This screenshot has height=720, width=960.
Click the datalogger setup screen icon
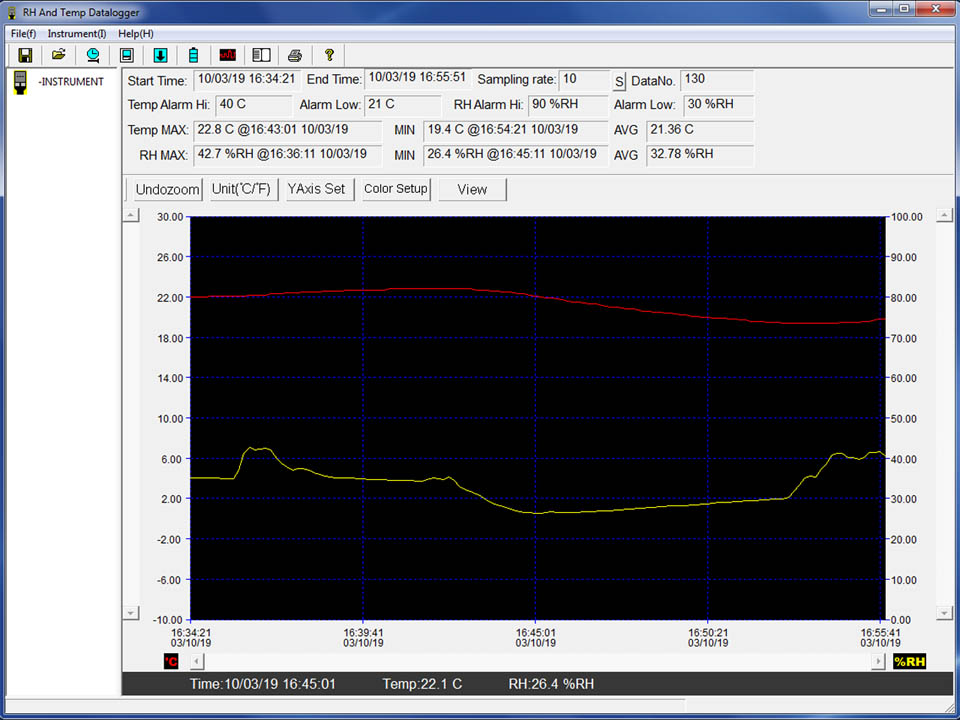[127, 55]
